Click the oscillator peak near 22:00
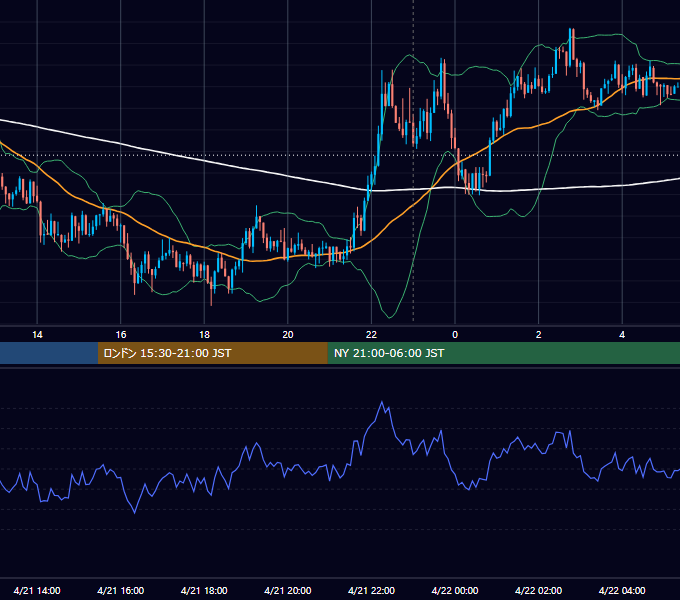Viewport: 680px width, 600px height. [382, 402]
